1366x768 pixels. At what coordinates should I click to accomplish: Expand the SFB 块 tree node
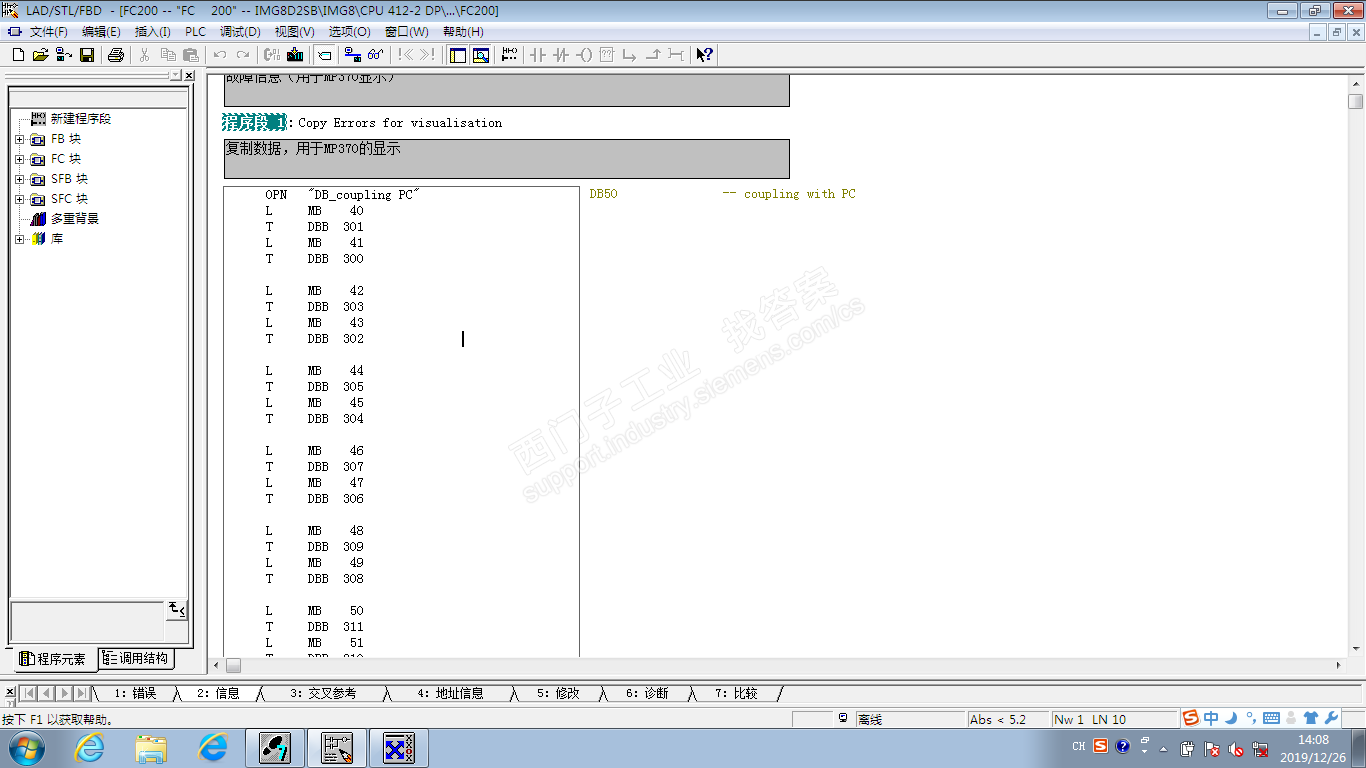click(x=19, y=179)
